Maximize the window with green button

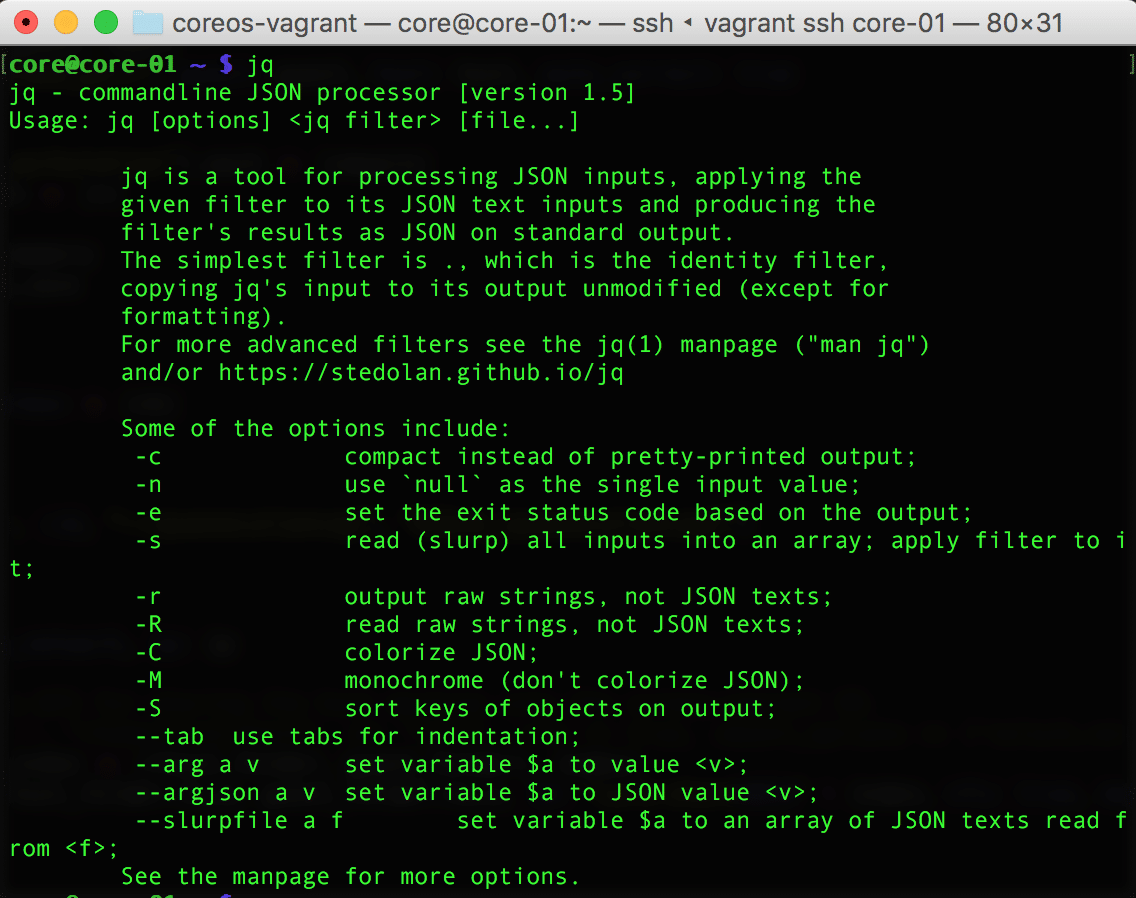pyautogui.click(x=104, y=22)
